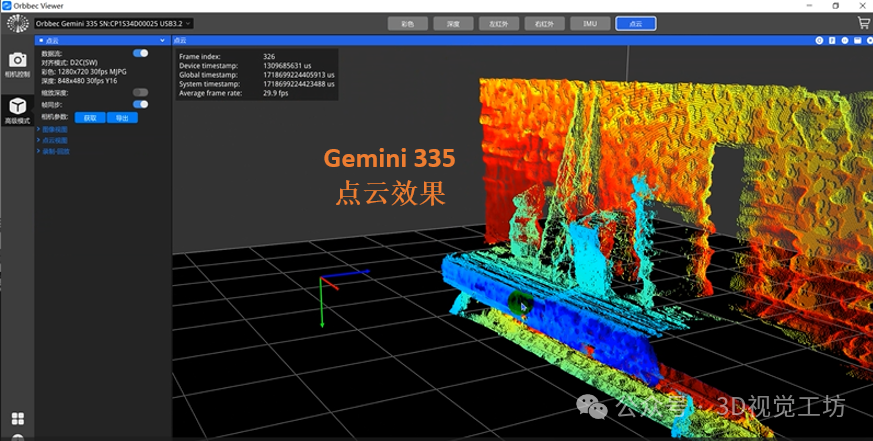Select the highlighted 点云 tab
This screenshot has width=873, height=441.
click(x=636, y=23)
